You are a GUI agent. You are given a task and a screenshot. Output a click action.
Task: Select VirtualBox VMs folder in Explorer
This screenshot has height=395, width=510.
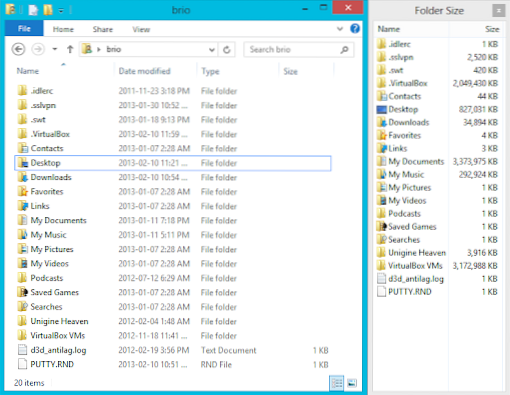click(x=173, y=336)
